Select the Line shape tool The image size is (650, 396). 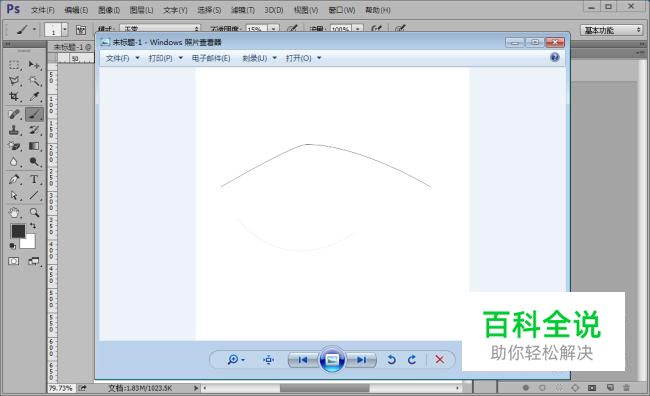tap(34, 195)
